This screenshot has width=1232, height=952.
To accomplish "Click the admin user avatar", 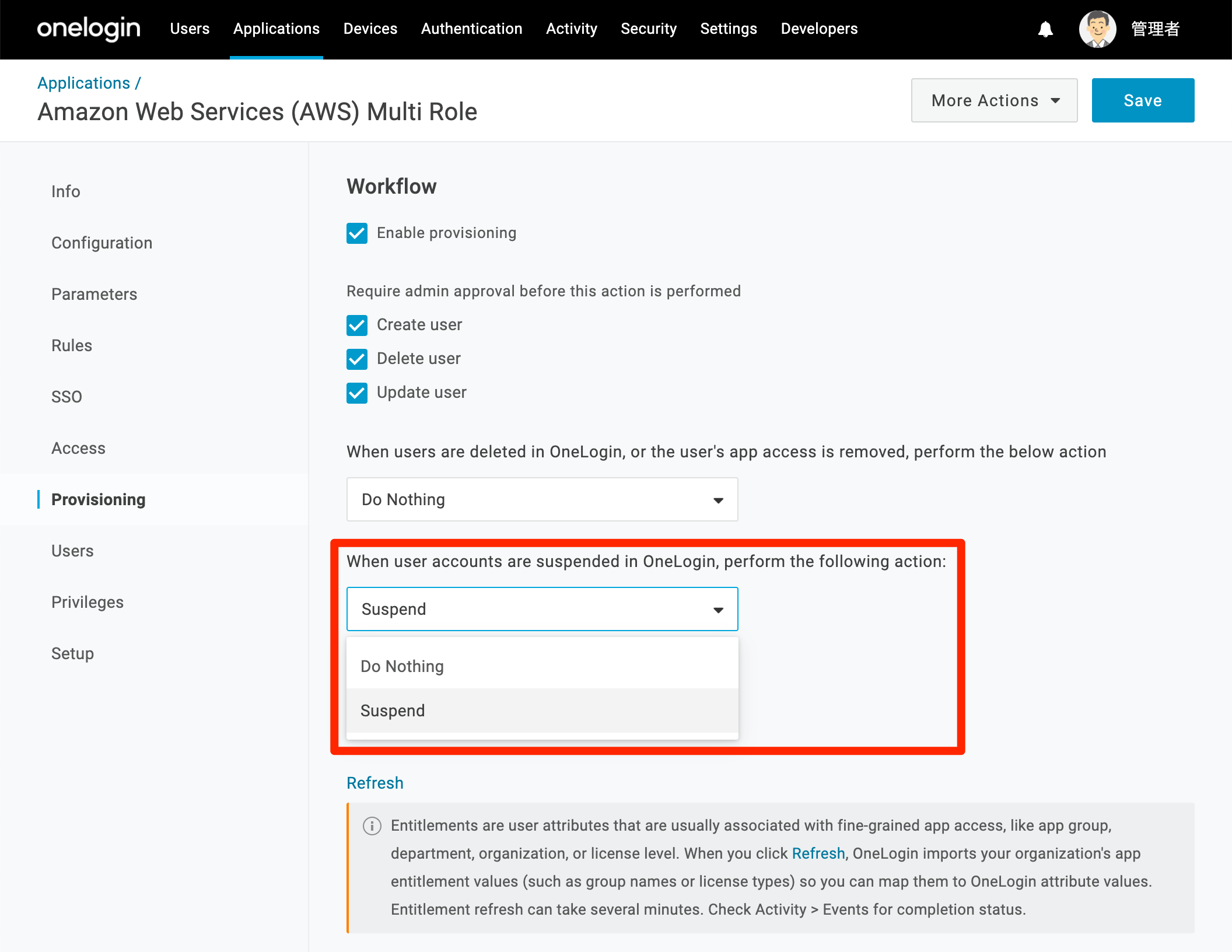I will (1097, 29).
